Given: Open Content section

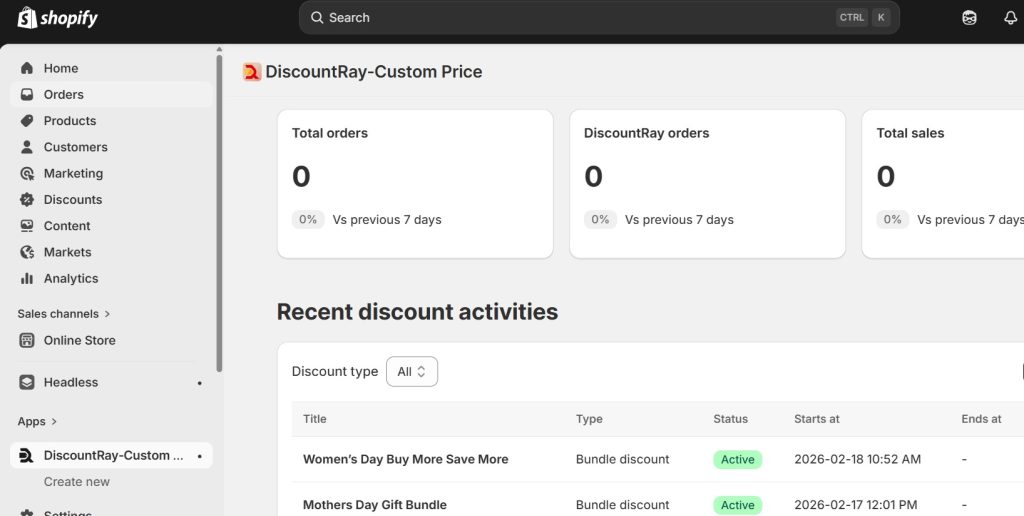Looking at the screenshot, I should [x=111, y=226].
